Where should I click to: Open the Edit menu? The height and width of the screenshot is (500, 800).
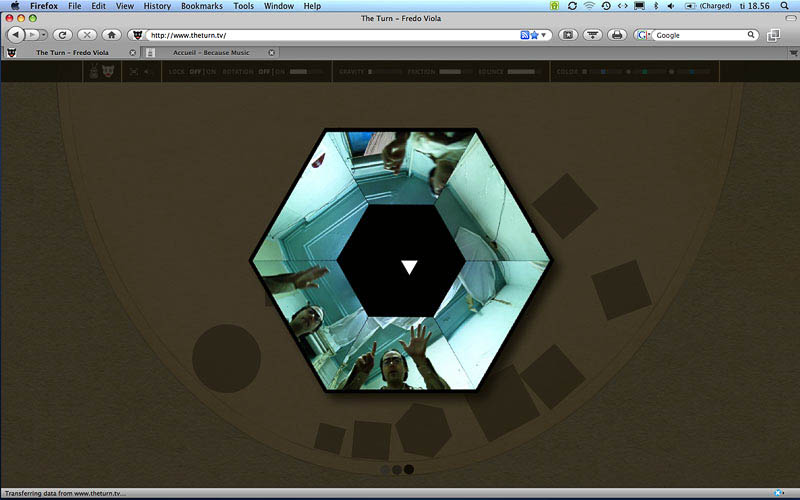tap(98, 6)
